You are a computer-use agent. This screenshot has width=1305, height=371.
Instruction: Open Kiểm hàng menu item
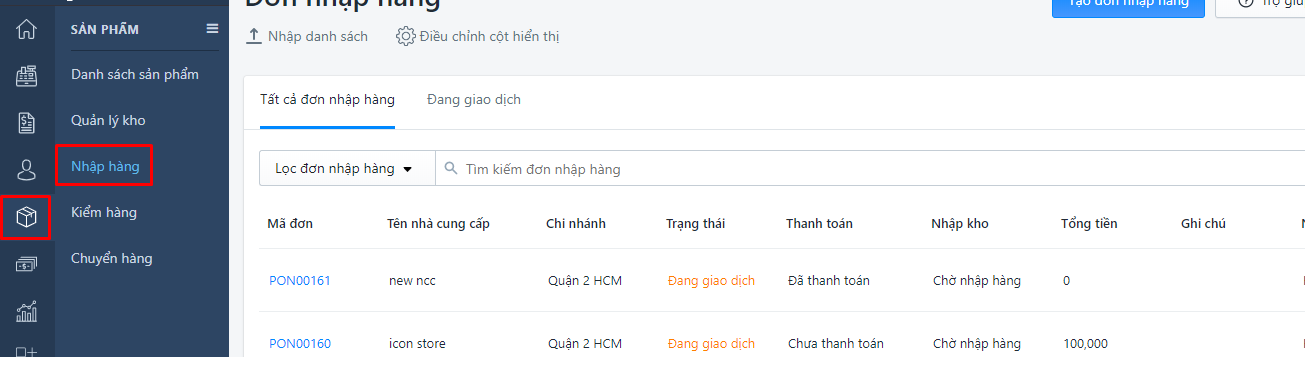point(104,212)
